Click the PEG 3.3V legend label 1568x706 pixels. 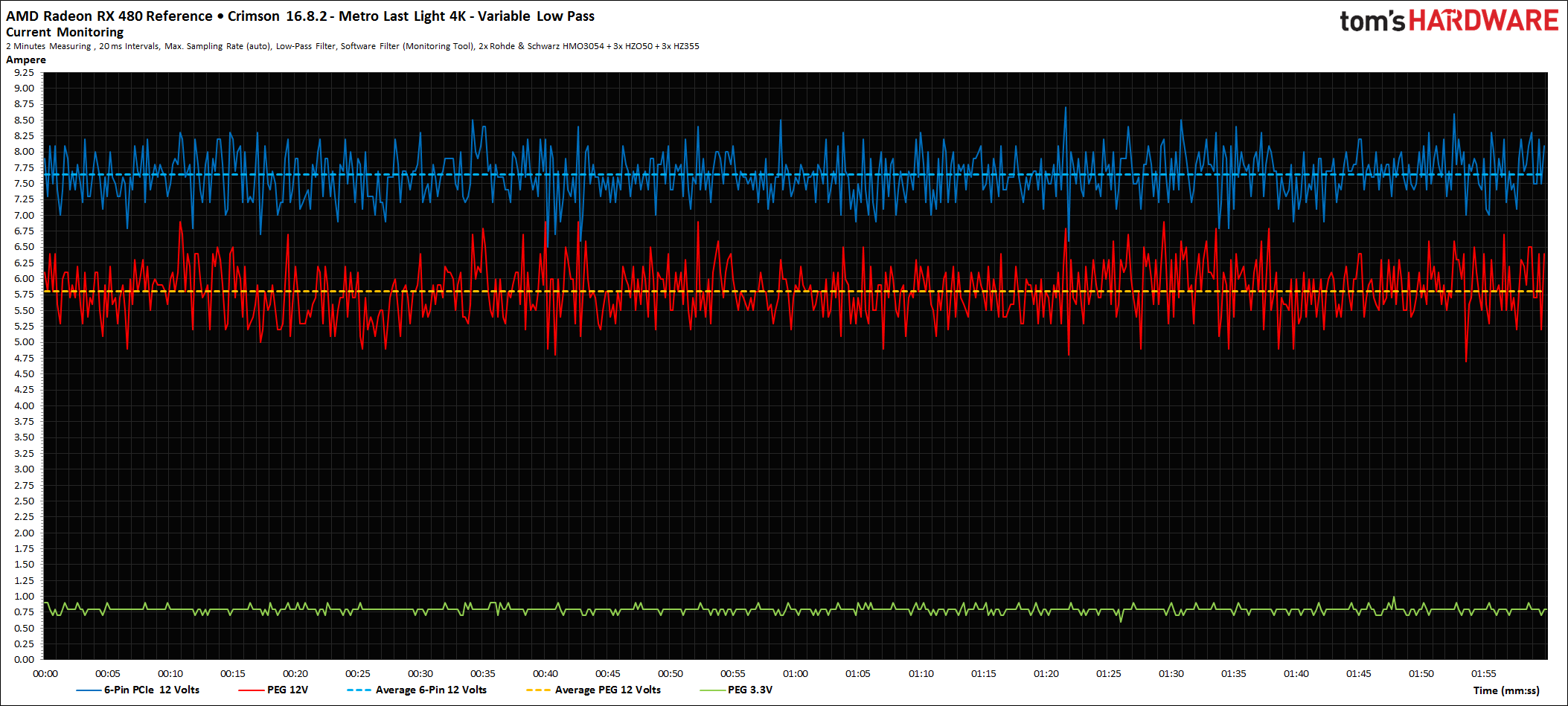click(x=749, y=690)
